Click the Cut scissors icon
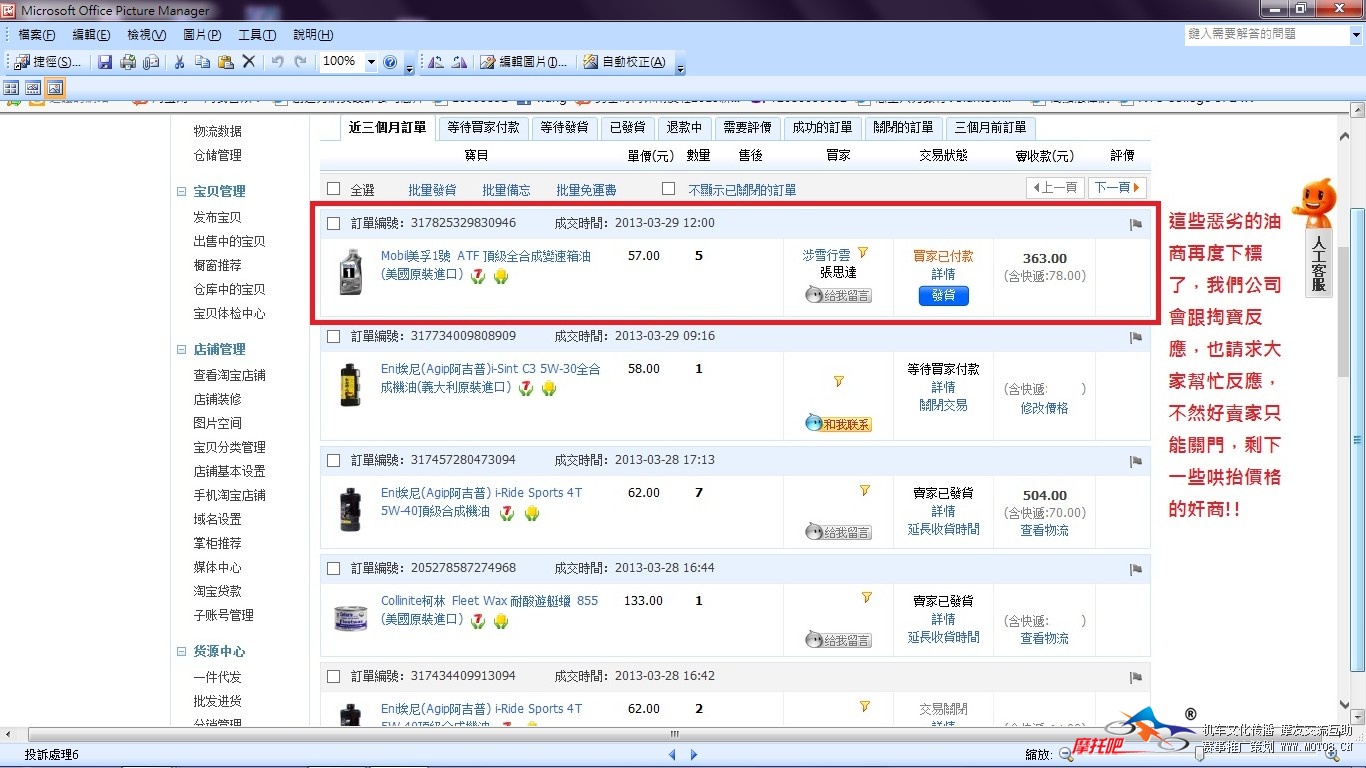The width and height of the screenshot is (1366, 768). (180, 62)
